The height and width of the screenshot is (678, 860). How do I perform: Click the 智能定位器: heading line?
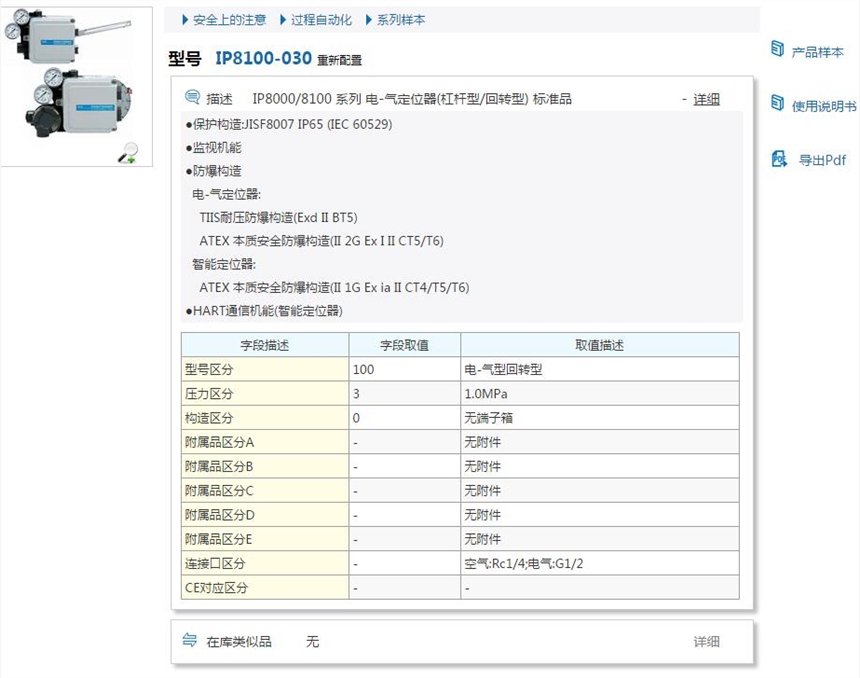[224, 264]
